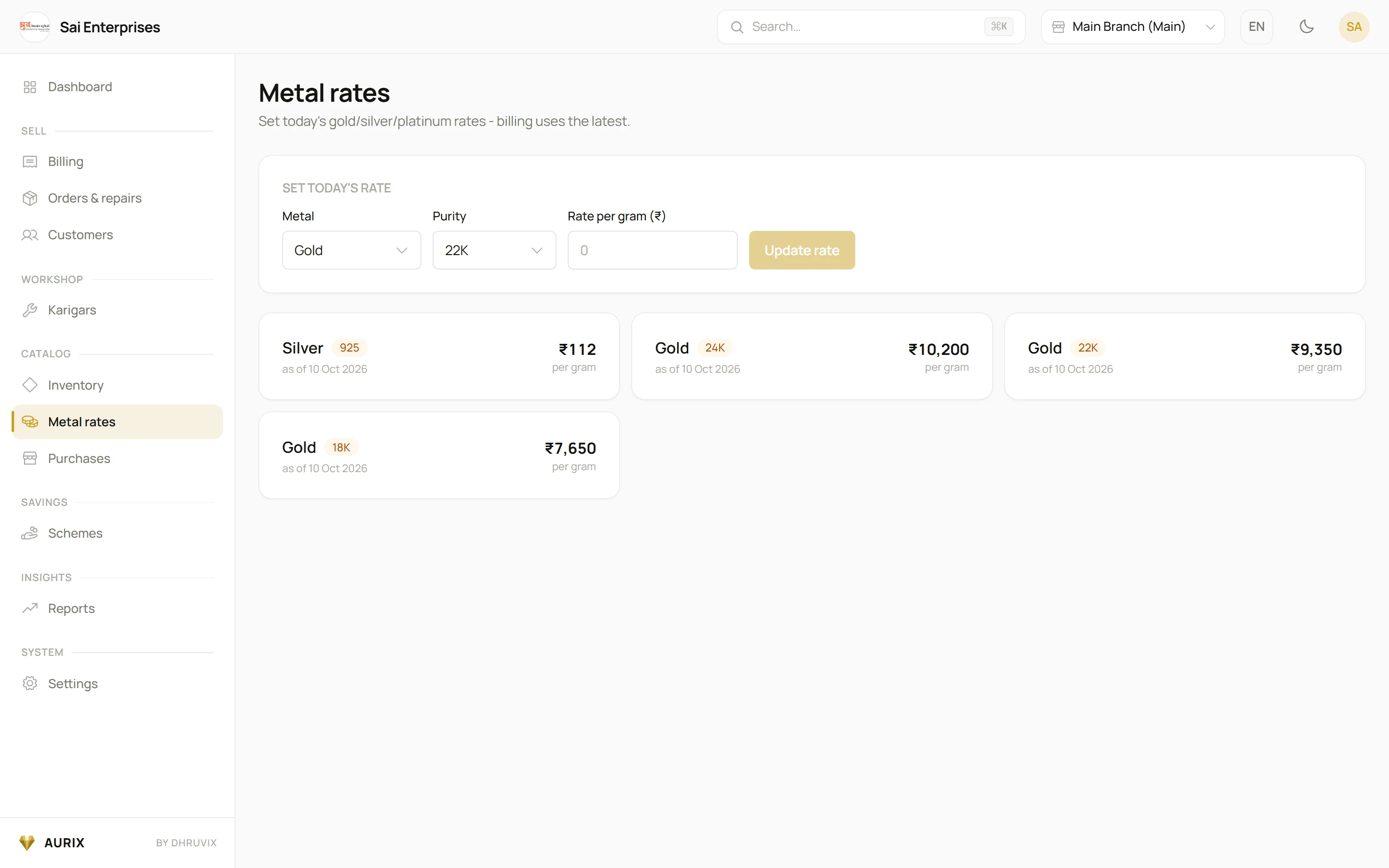Viewport: 1389px width, 868px height.
Task: Click the Dashboard grid icon
Action: [x=30, y=87]
